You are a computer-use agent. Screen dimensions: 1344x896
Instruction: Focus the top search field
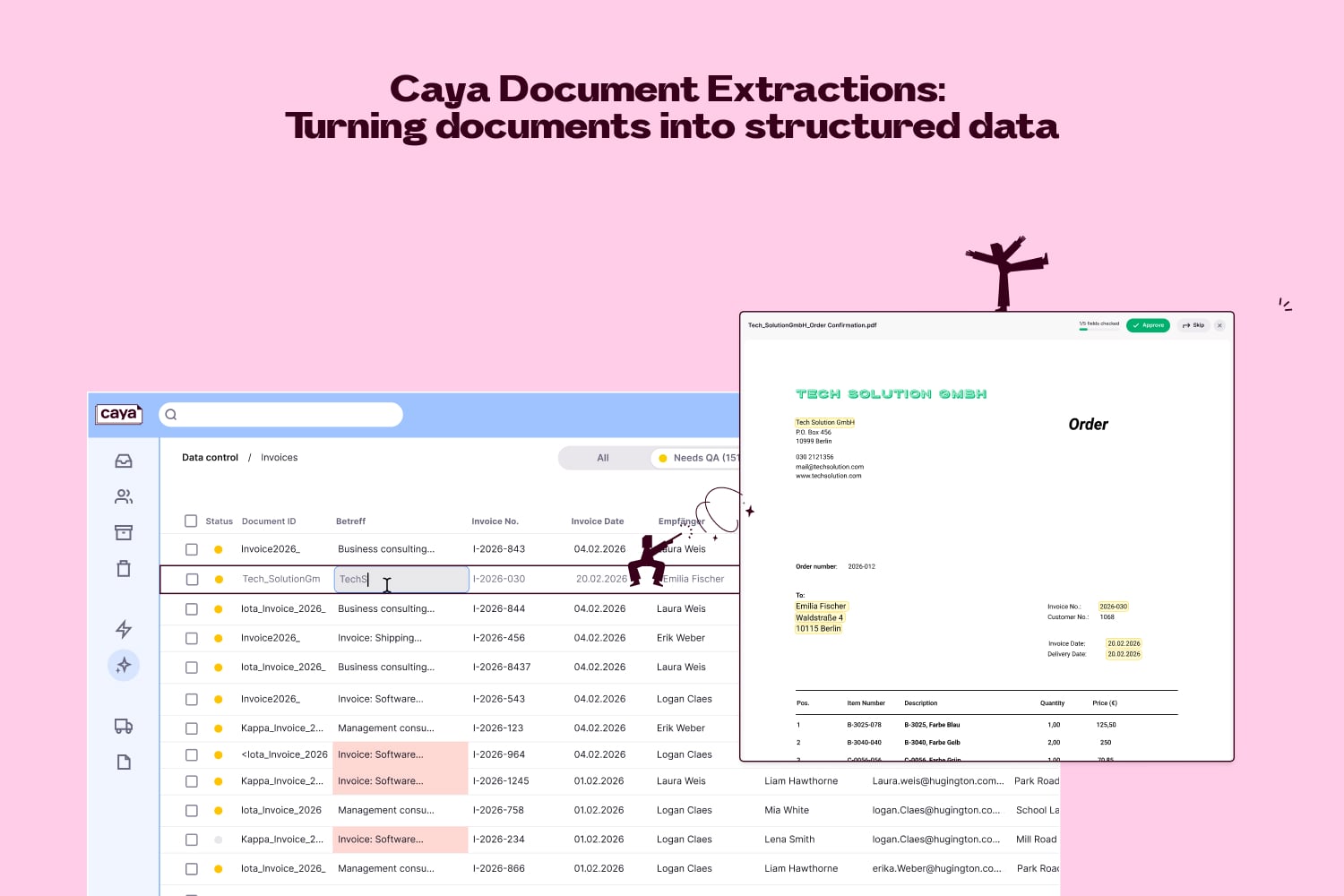click(x=280, y=415)
